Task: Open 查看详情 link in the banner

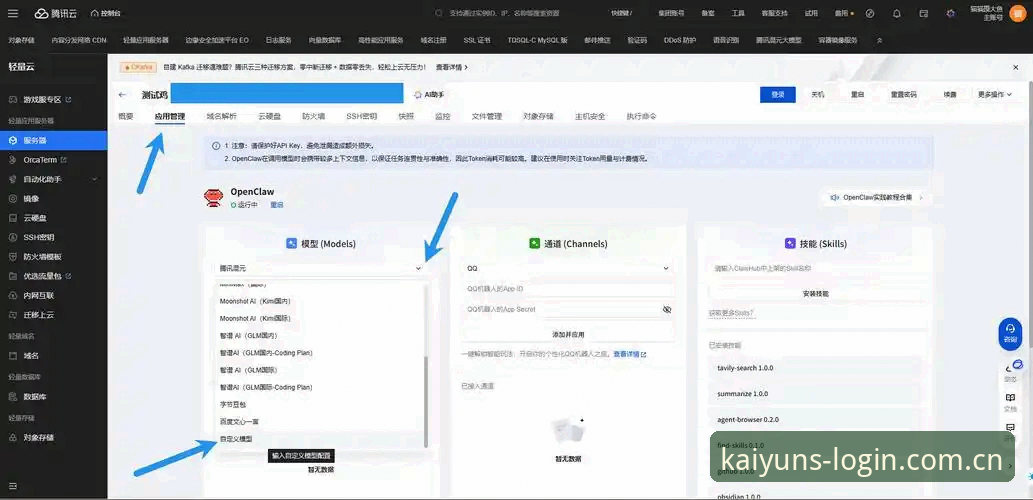Action: [451, 67]
